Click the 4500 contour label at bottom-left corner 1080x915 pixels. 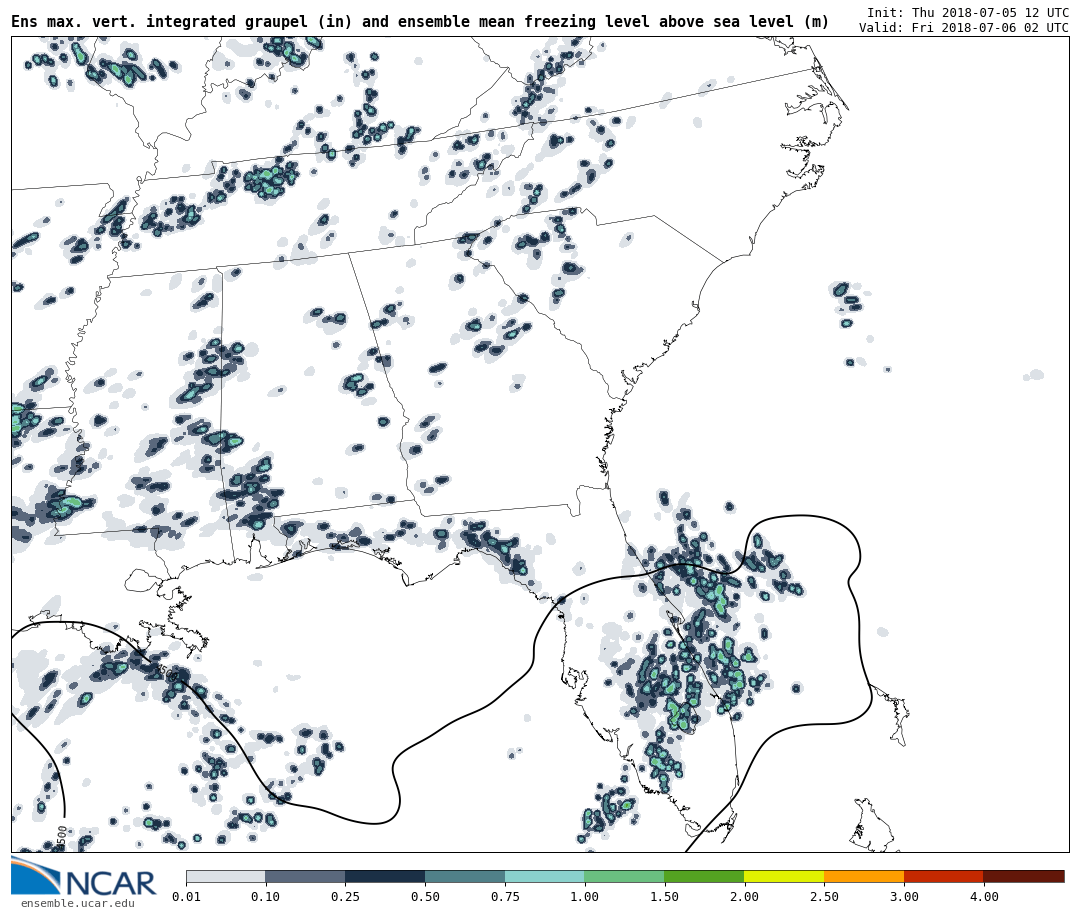tap(61, 837)
